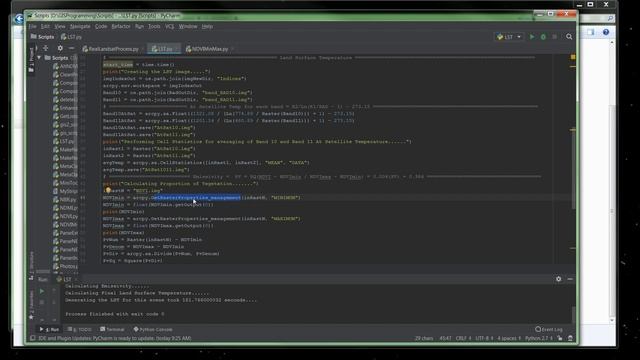Change file encoding UTF-8 in status bar
This screenshot has height=360, width=640.
[x=484, y=338]
